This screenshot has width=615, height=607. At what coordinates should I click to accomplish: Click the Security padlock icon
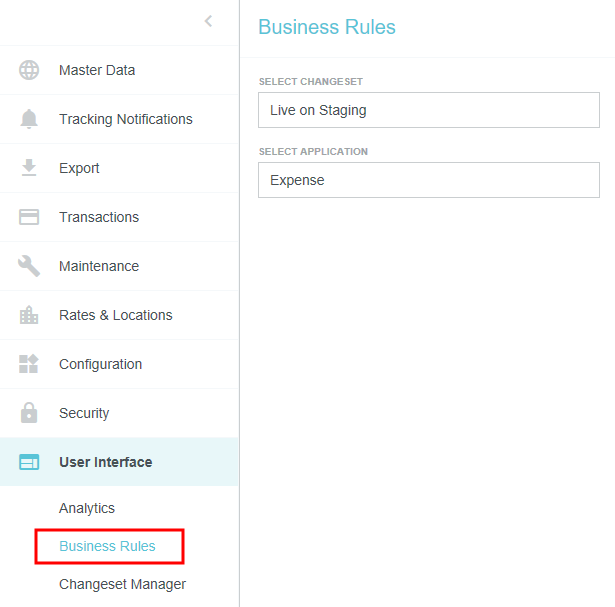[29, 413]
